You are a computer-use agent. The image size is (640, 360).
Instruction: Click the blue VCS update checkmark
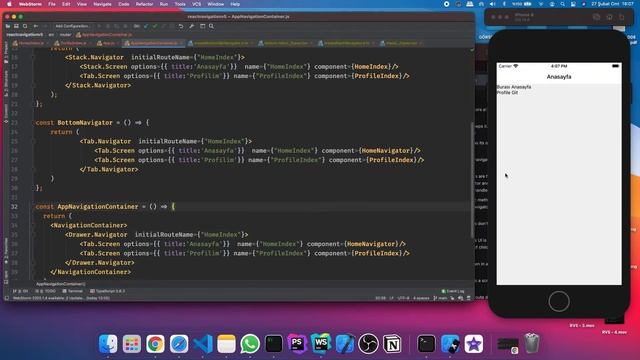point(146,26)
